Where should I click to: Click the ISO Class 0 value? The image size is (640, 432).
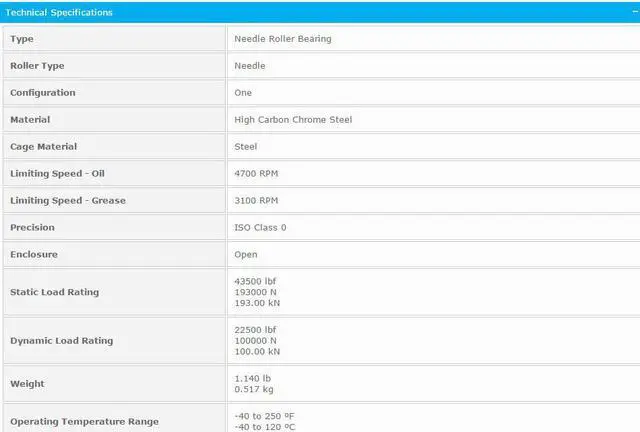pyautogui.click(x=260, y=228)
